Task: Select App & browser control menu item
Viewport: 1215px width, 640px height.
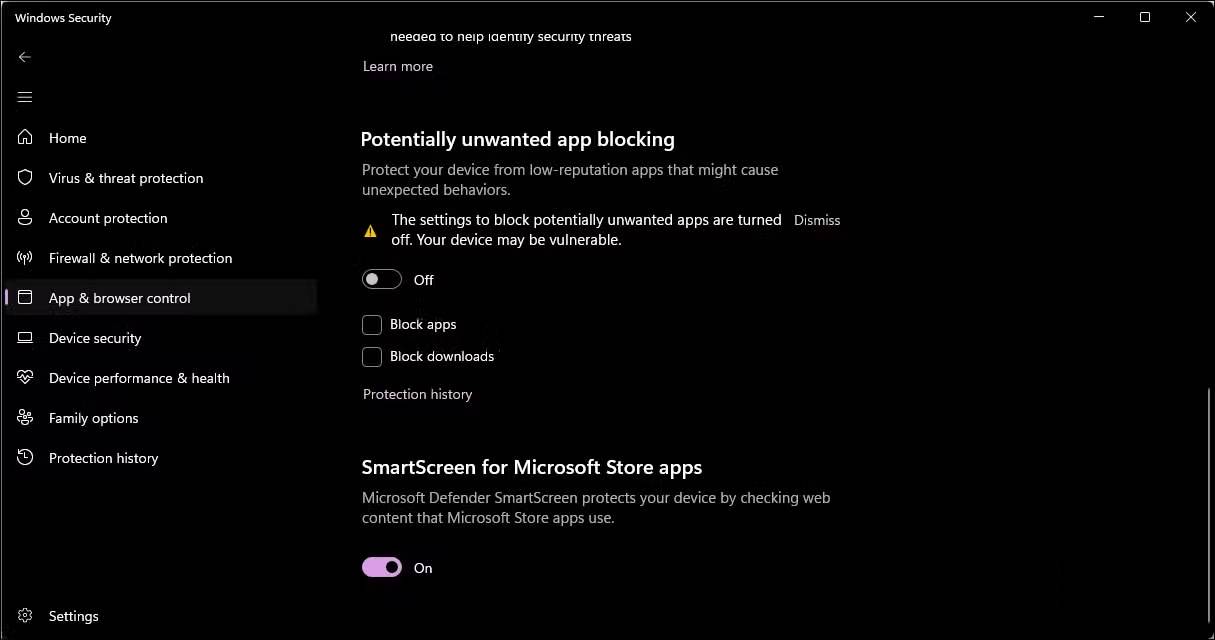Action: (x=120, y=298)
